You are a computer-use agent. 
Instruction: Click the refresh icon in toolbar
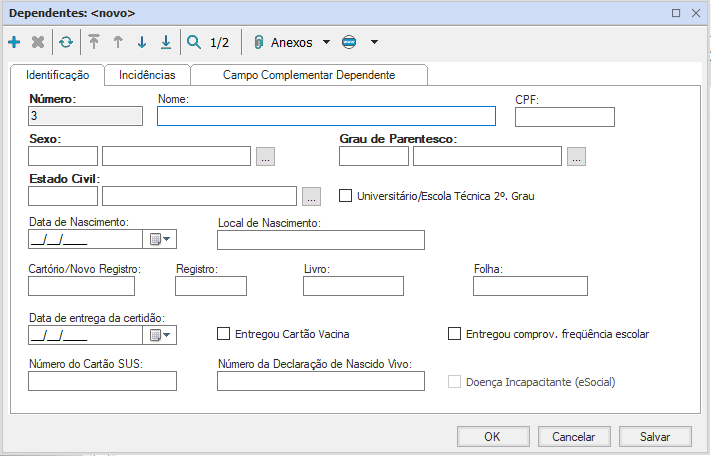(66, 42)
